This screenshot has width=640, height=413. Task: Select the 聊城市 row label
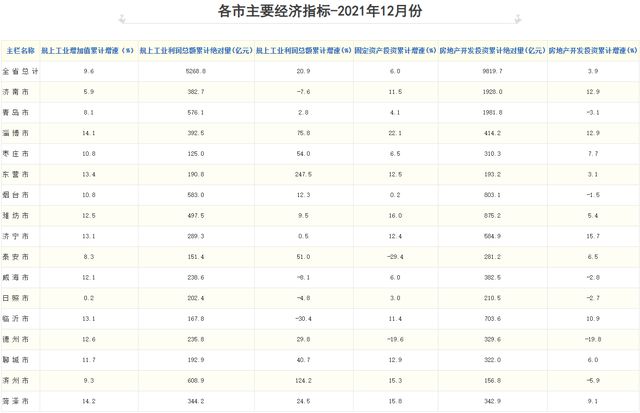pos(16,360)
